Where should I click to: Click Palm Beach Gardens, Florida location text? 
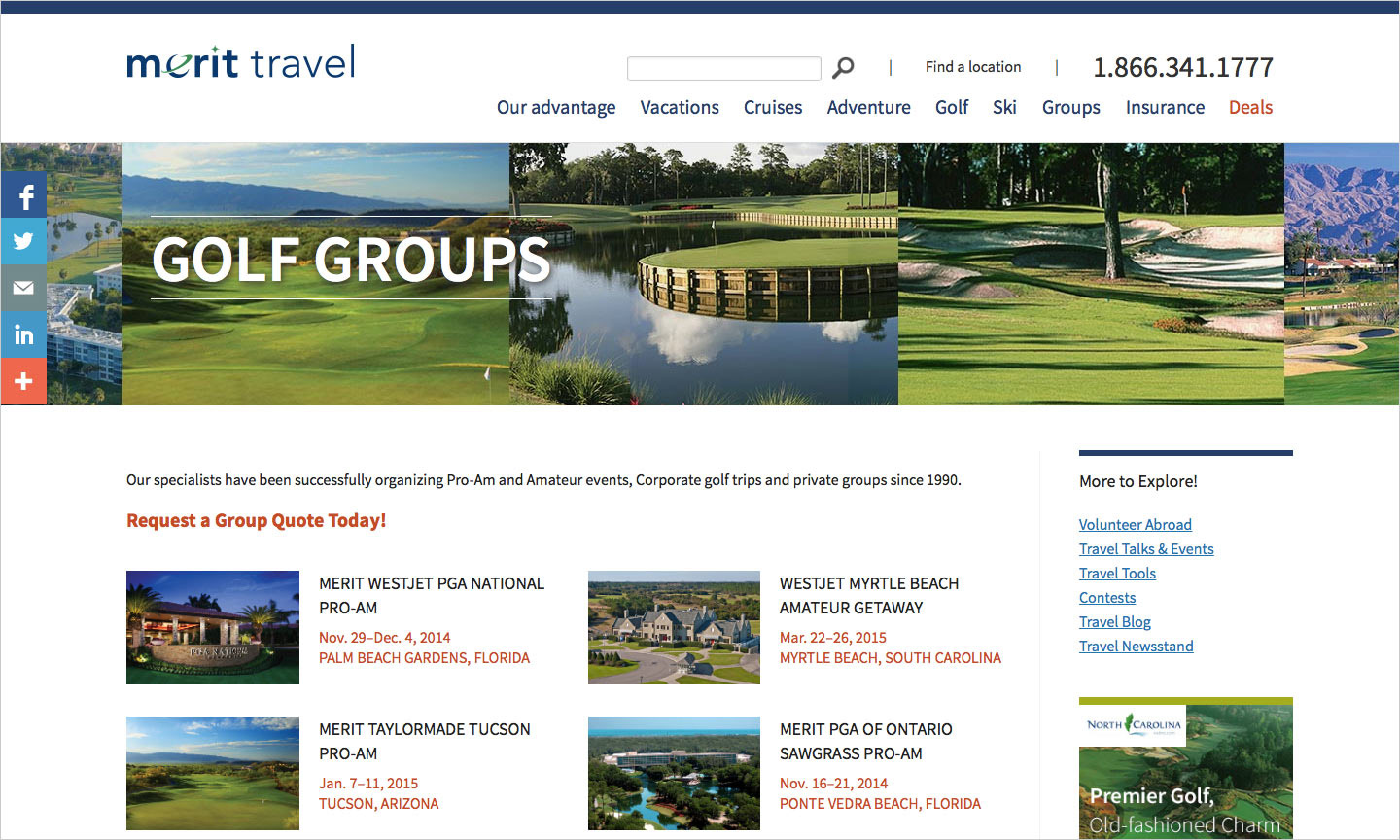pos(424,658)
